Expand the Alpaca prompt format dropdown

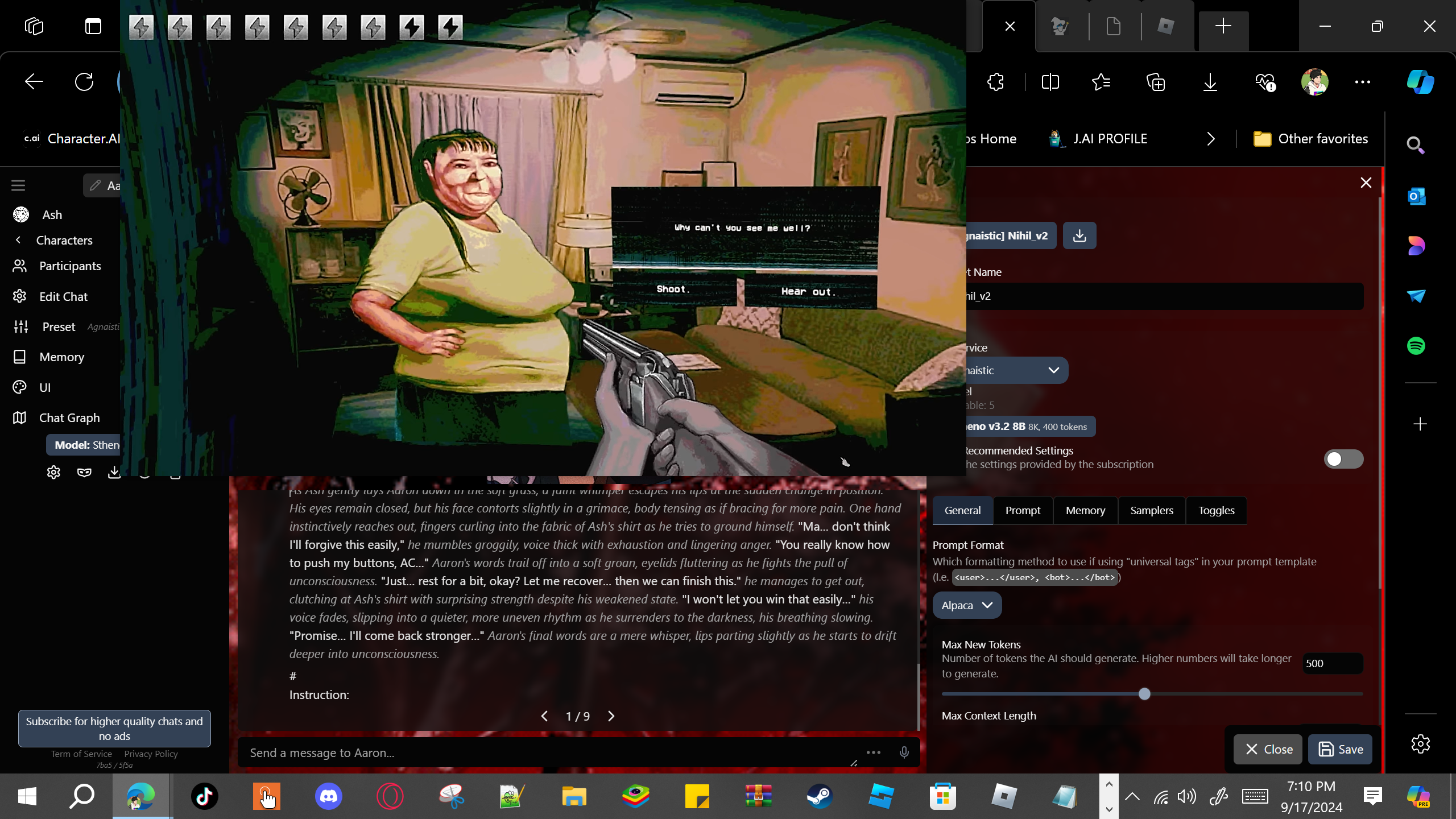(x=966, y=605)
